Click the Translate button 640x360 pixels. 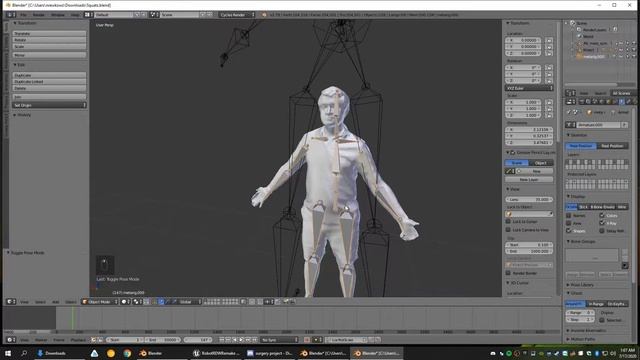pos(49,33)
